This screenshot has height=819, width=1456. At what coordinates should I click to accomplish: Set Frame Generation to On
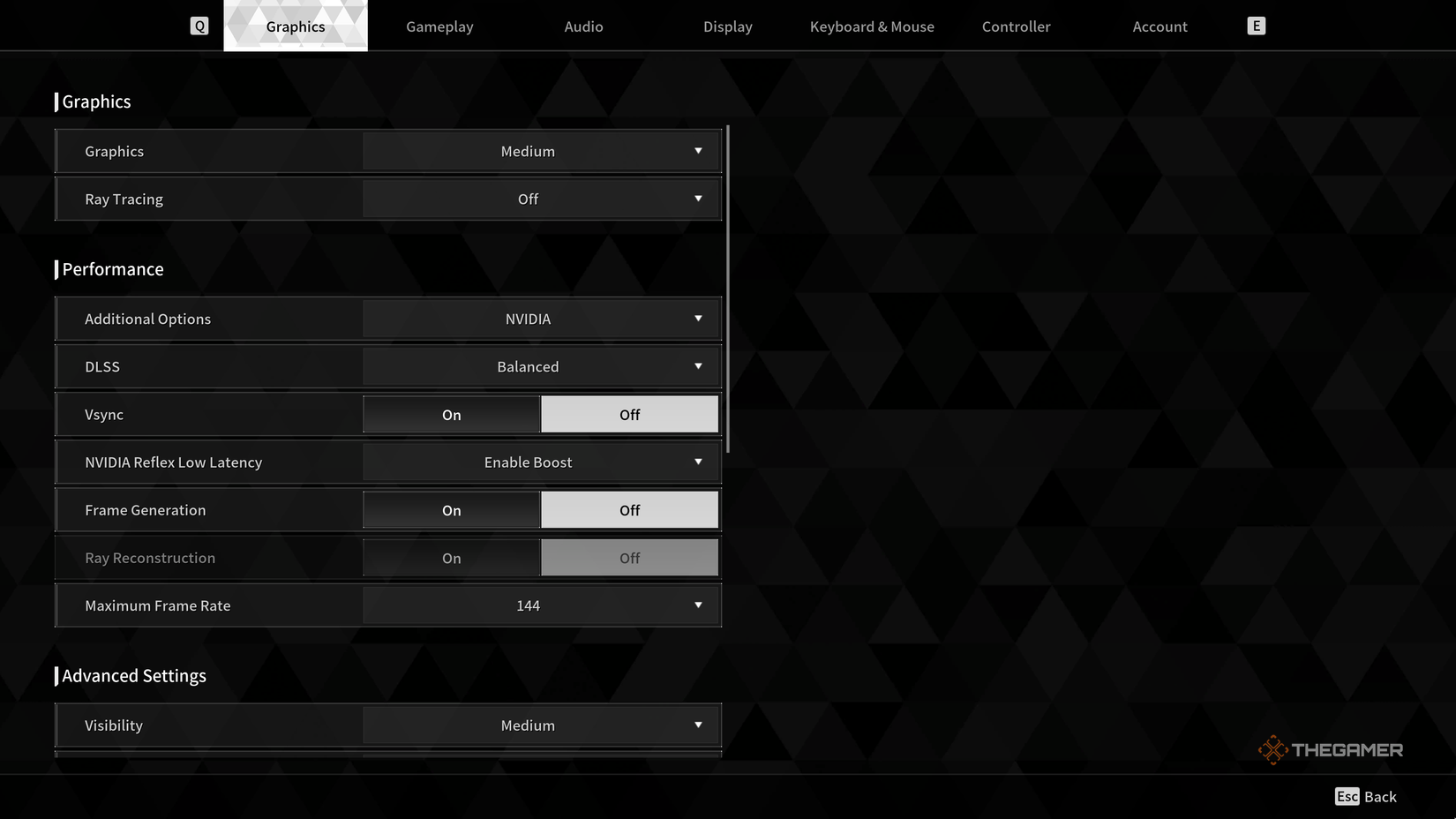451,509
